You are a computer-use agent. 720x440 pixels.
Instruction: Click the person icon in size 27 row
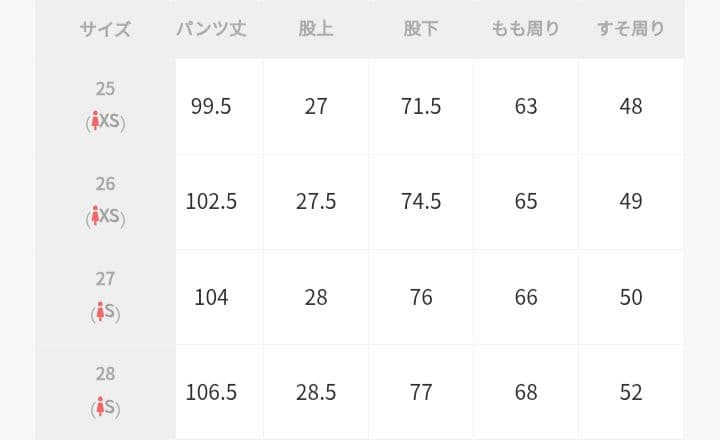tap(98, 313)
